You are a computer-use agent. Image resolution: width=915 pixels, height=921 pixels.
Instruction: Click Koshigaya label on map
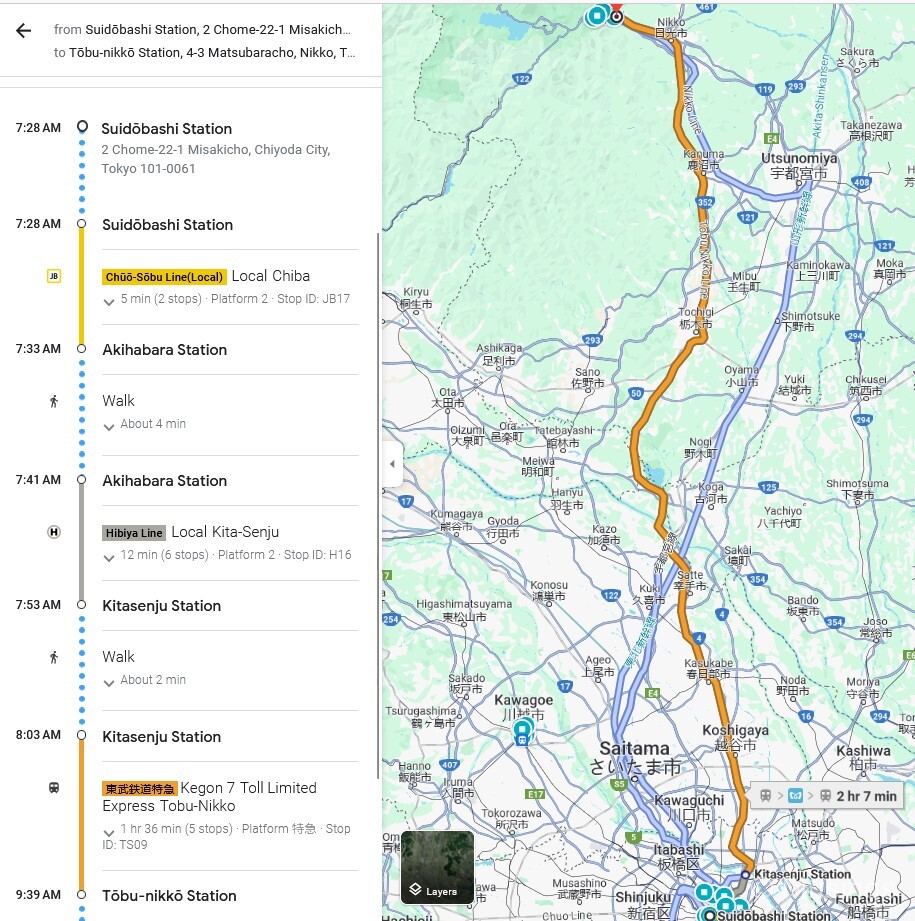[735, 737]
